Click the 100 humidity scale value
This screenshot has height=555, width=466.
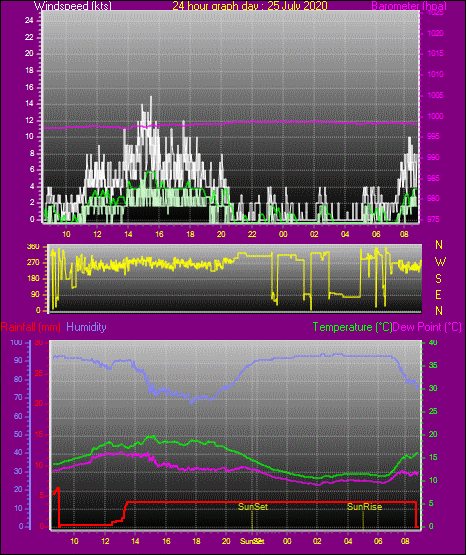(16, 342)
